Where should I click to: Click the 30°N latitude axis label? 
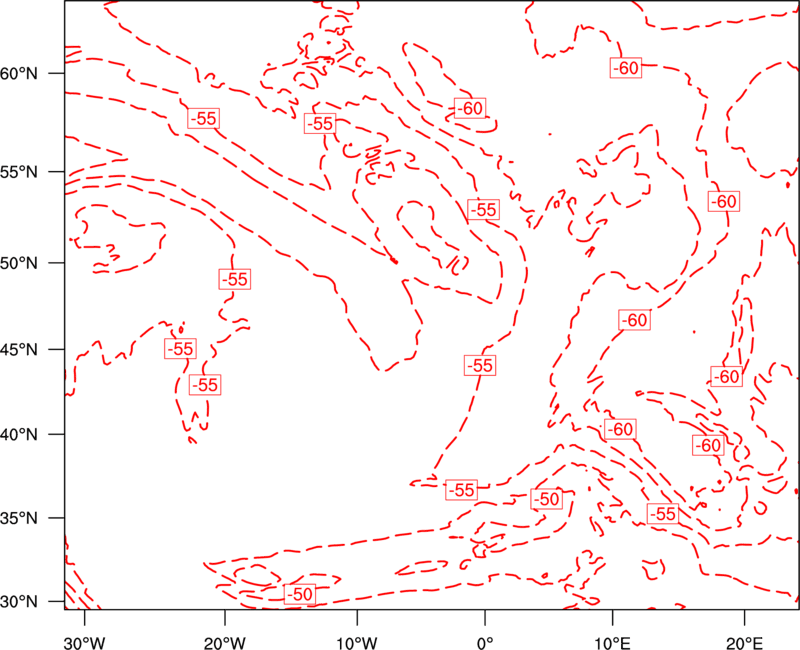tap(19, 602)
